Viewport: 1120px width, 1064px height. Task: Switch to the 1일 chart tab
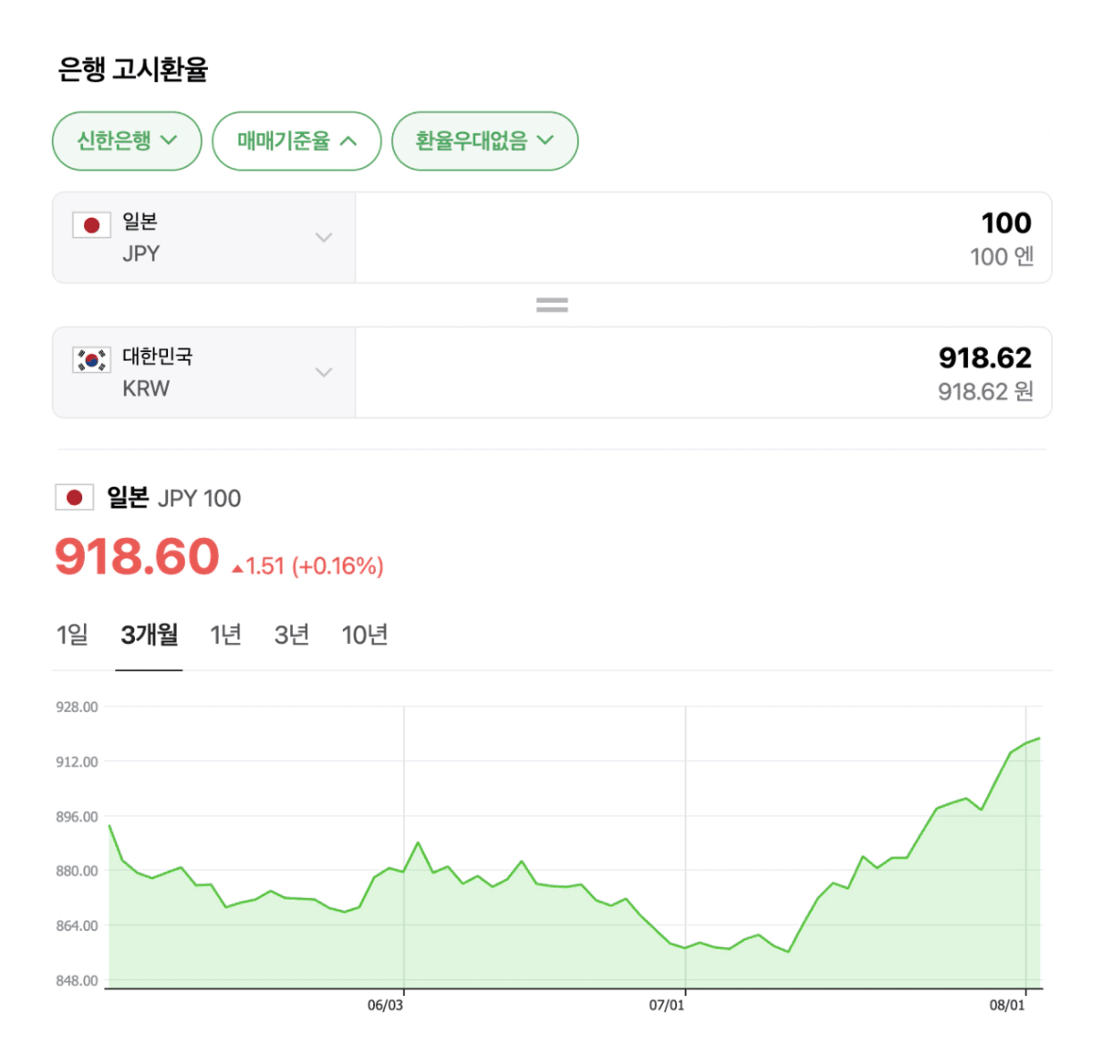(72, 635)
